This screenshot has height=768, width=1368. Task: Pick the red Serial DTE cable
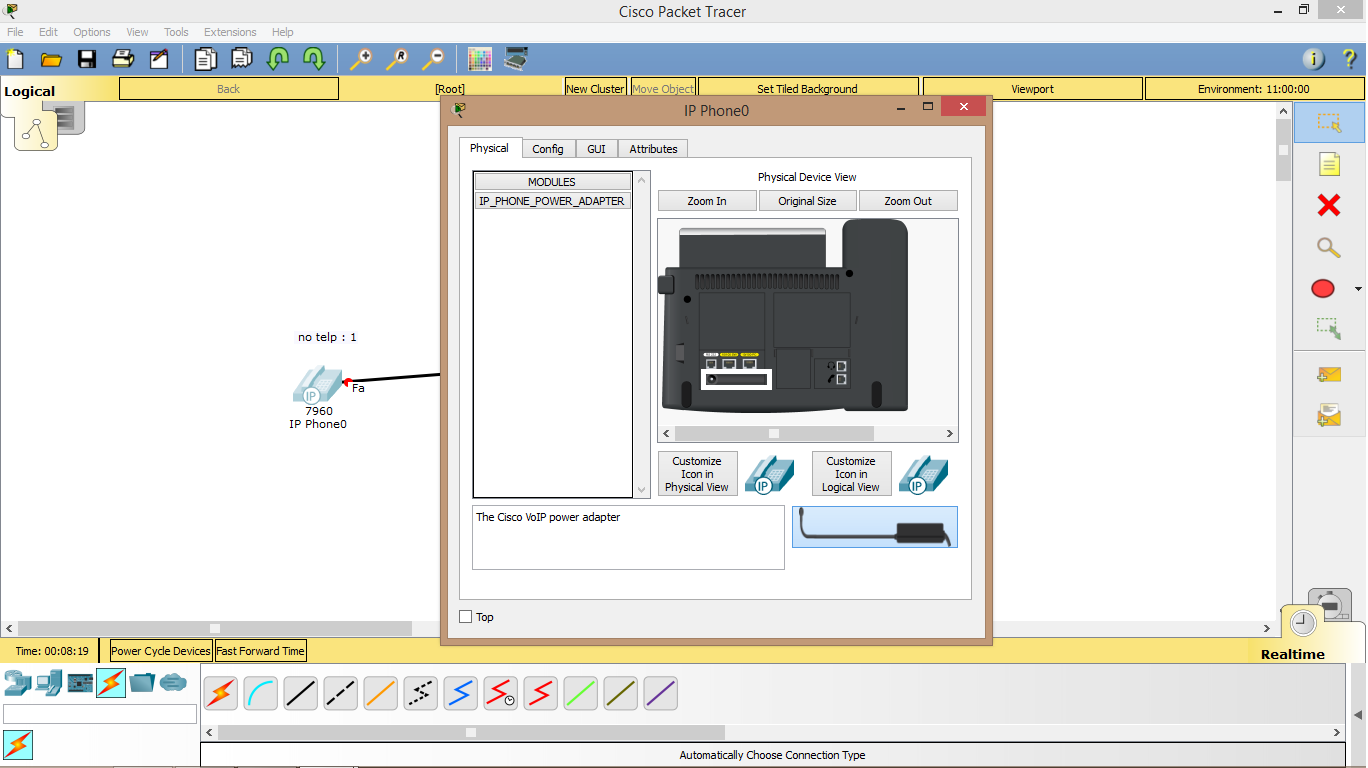coord(540,693)
